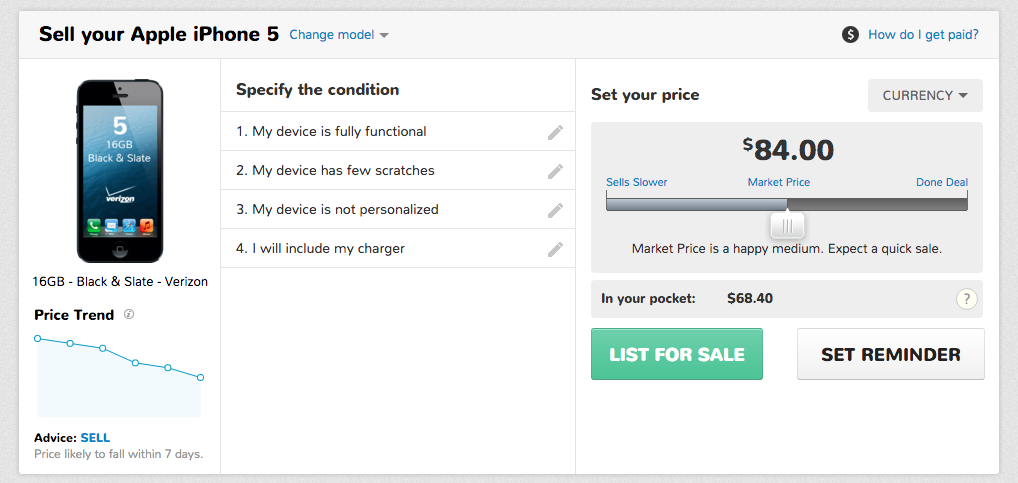Edit the include my charger pencil

click(556, 249)
